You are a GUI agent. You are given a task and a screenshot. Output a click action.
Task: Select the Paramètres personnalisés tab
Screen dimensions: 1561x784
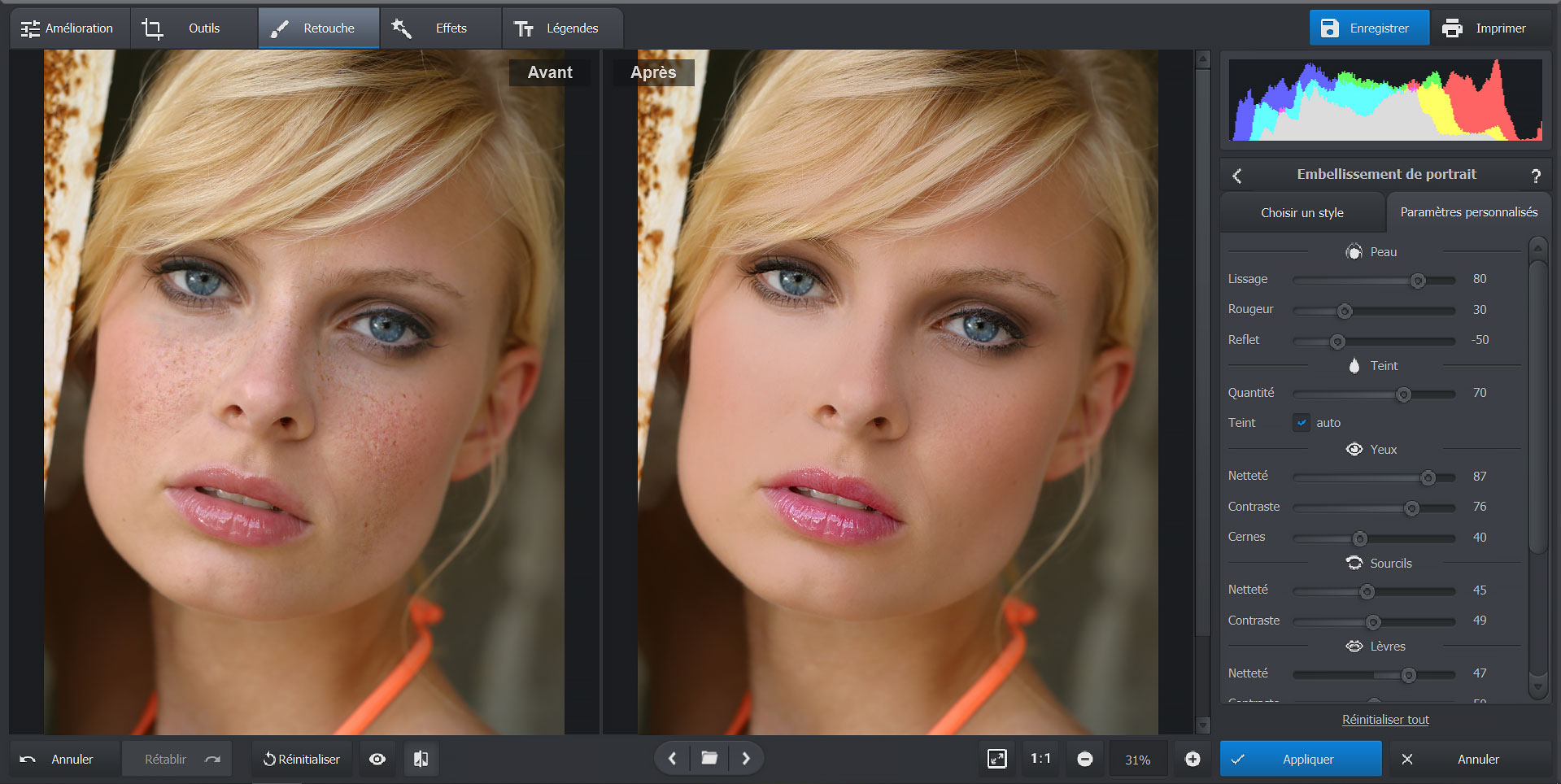tap(1468, 212)
